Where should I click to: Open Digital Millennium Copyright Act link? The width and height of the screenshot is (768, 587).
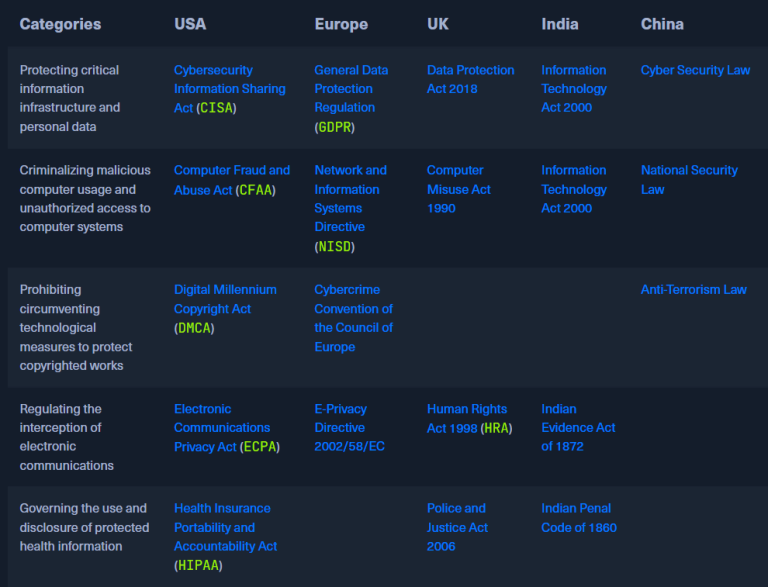[x=225, y=309]
